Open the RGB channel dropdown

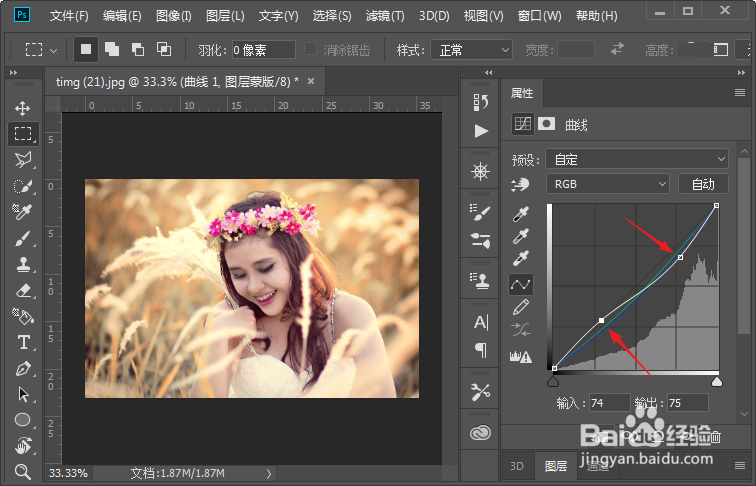pos(608,184)
